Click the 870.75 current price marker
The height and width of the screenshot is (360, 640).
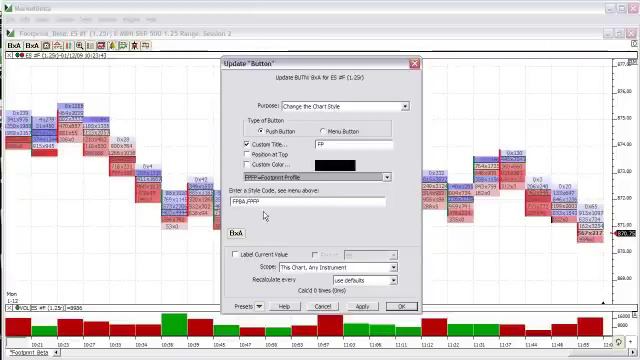click(626, 233)
